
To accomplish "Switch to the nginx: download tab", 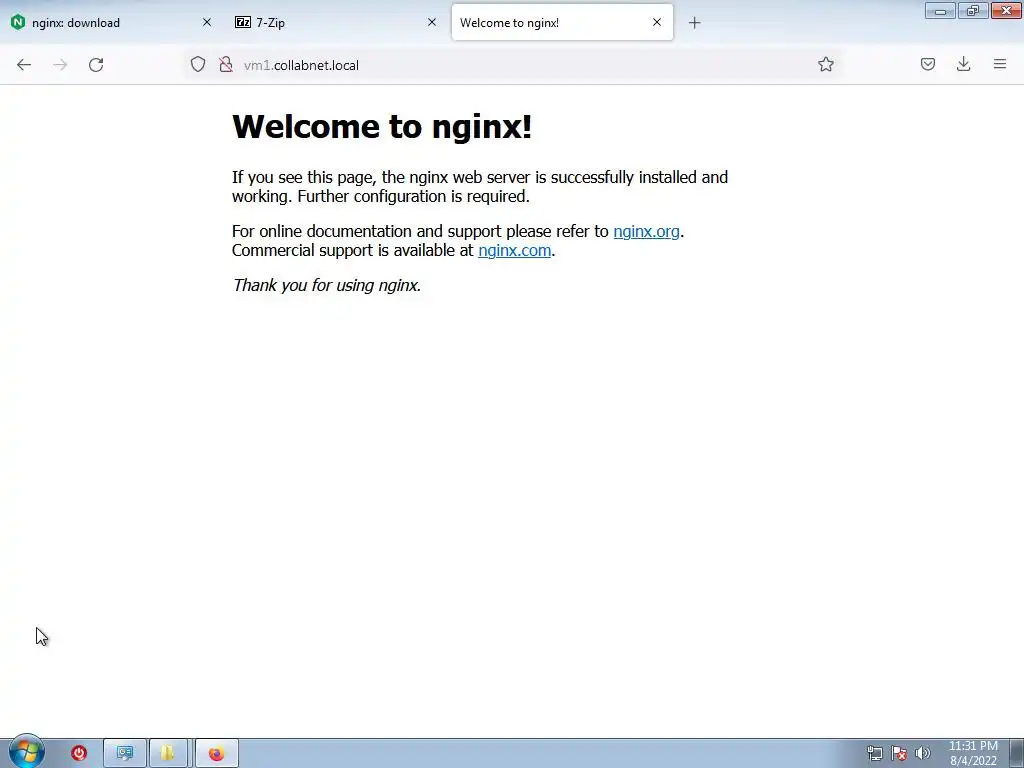I will click(x=111, y=23).
